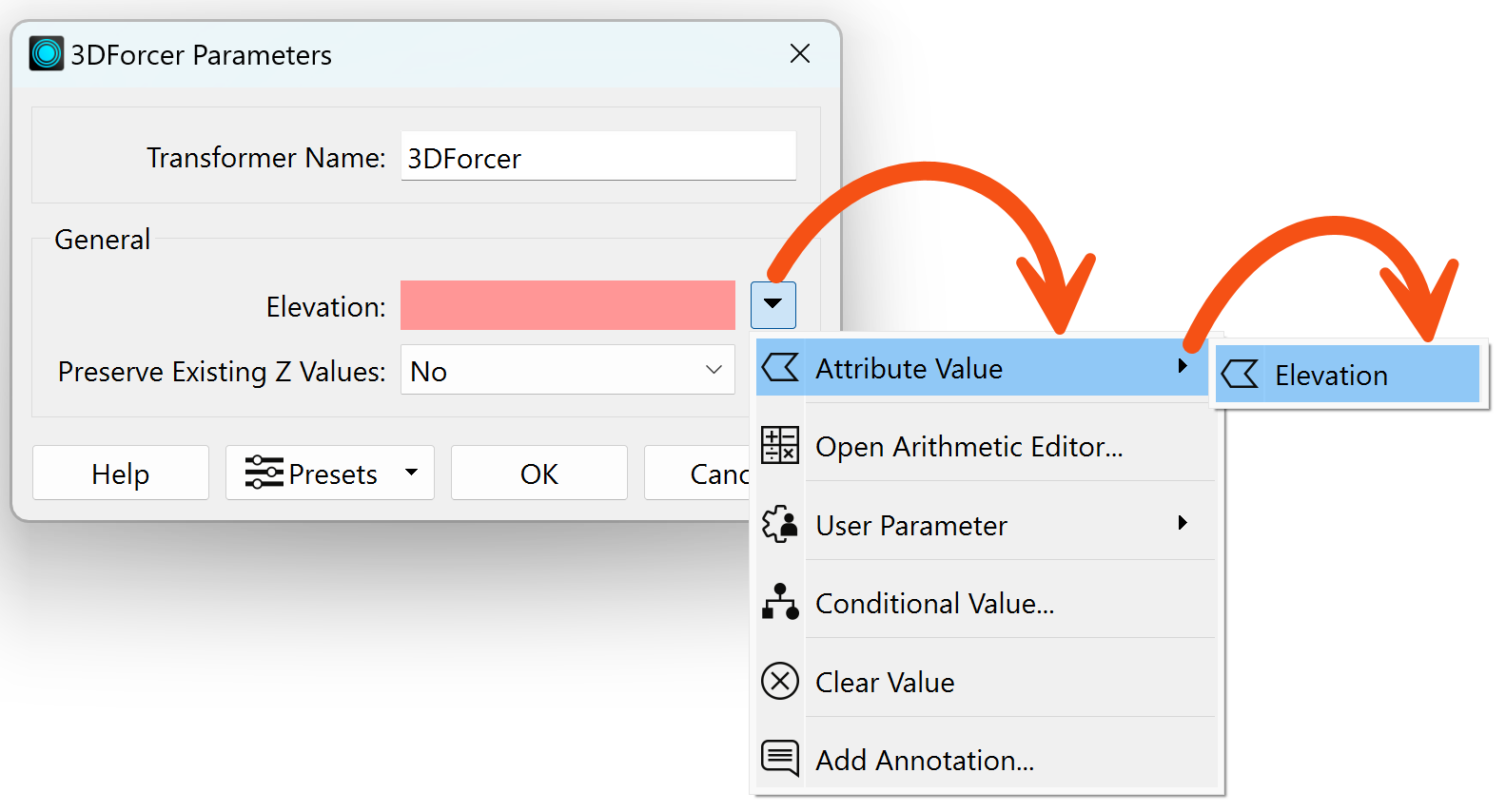Select Open Arithmetic Editor menu item

(x=986, y=446)
